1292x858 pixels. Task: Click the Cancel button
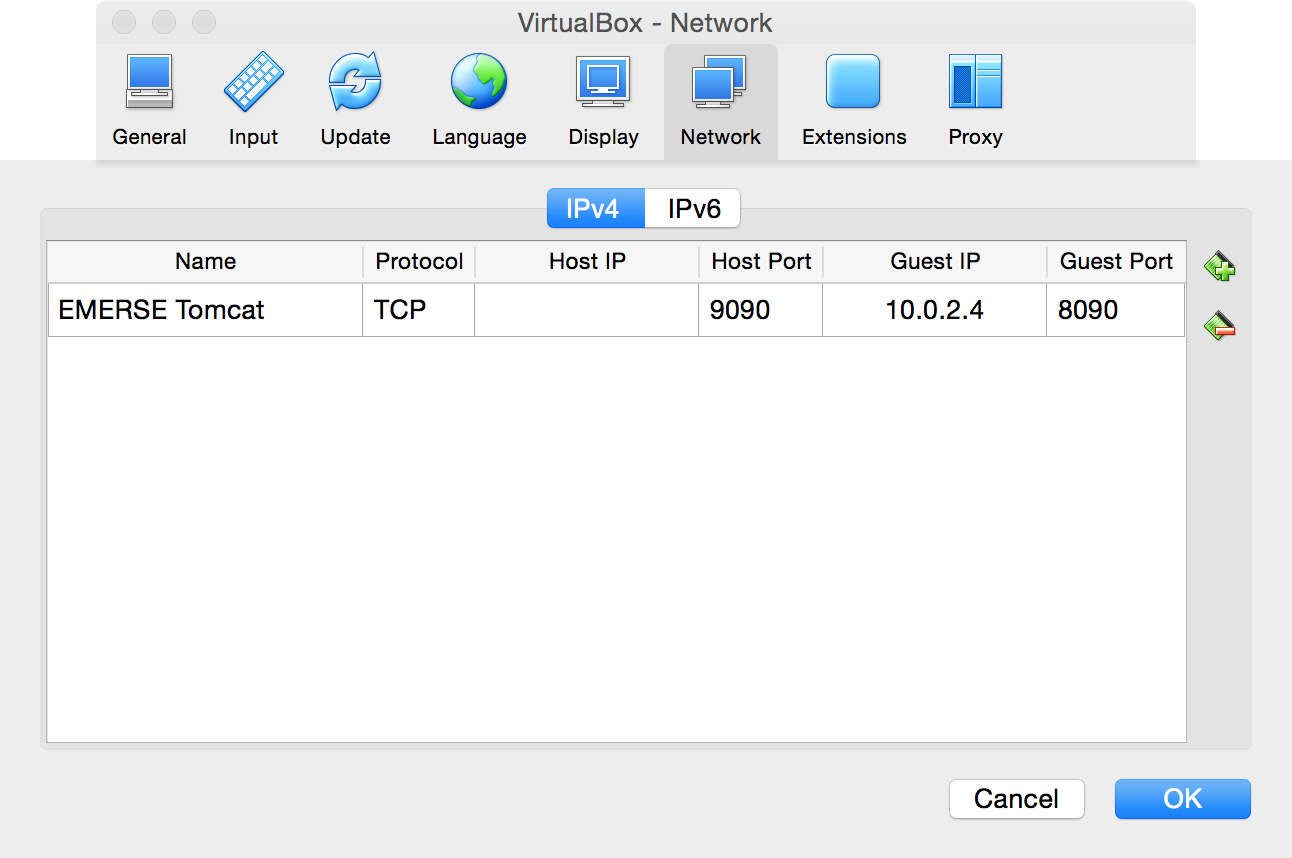1017,799
